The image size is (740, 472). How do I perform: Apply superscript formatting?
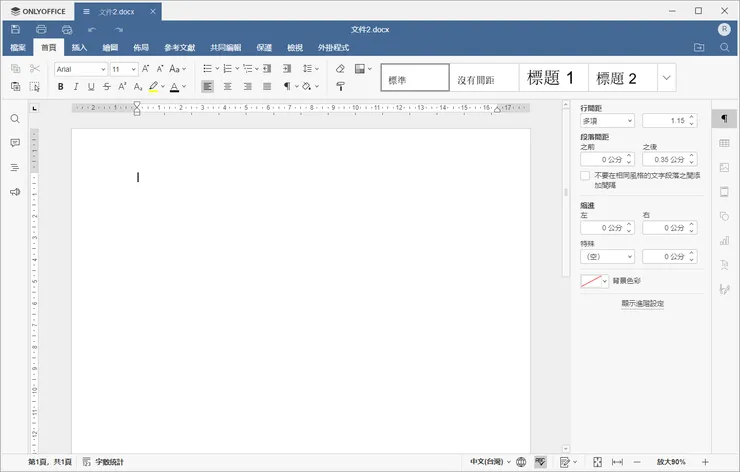click(122, 86)
